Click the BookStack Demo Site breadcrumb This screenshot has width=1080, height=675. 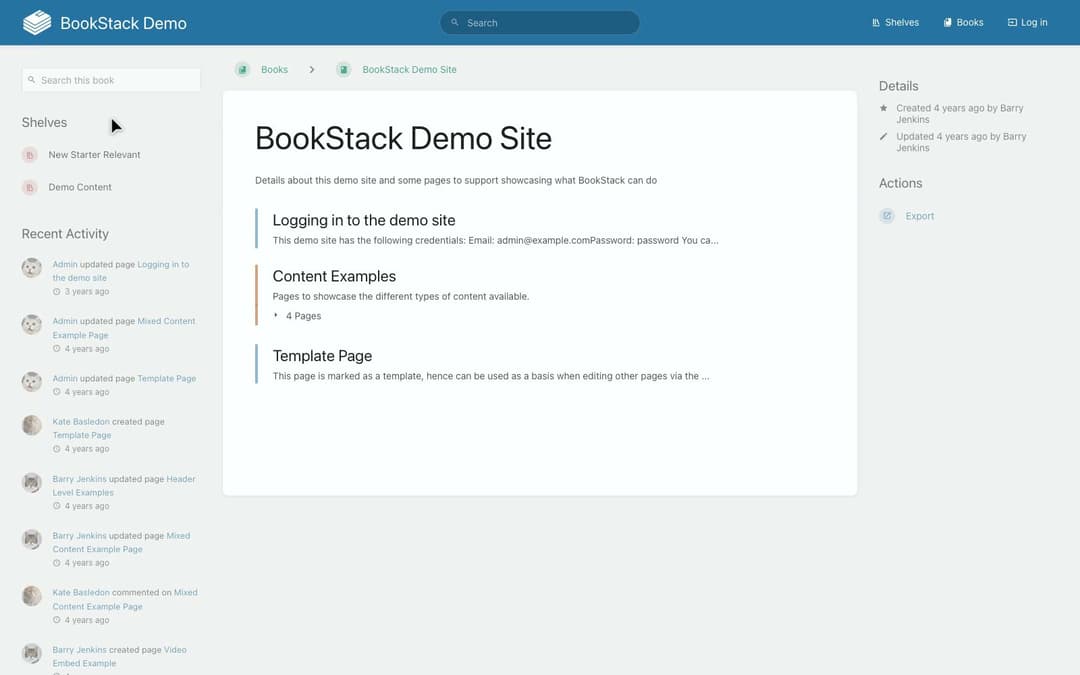409,70
